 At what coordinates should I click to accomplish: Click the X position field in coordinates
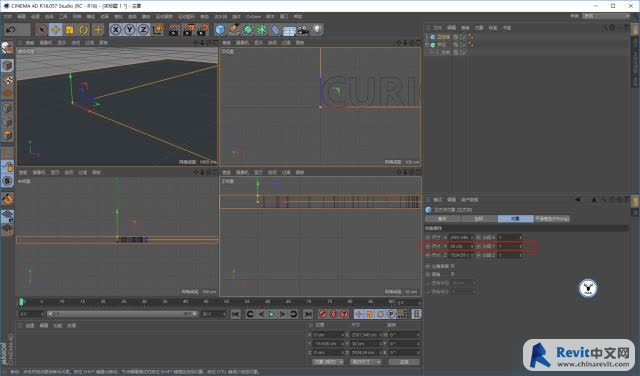pyautogui.click(x=329, y=335)
